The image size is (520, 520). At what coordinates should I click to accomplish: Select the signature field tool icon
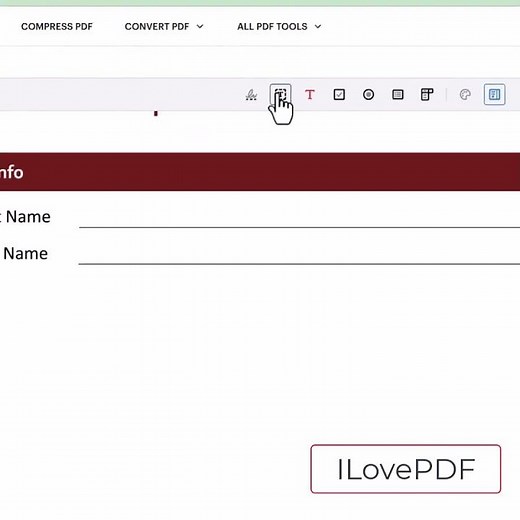(x=251, y=95)
